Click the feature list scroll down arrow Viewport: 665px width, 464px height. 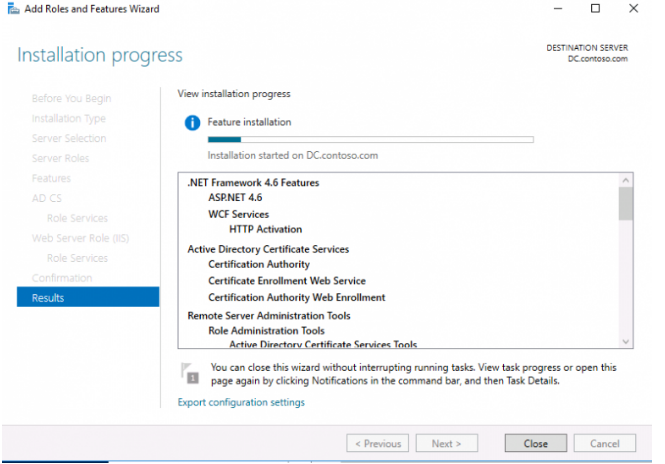click(x=626, y=341)
